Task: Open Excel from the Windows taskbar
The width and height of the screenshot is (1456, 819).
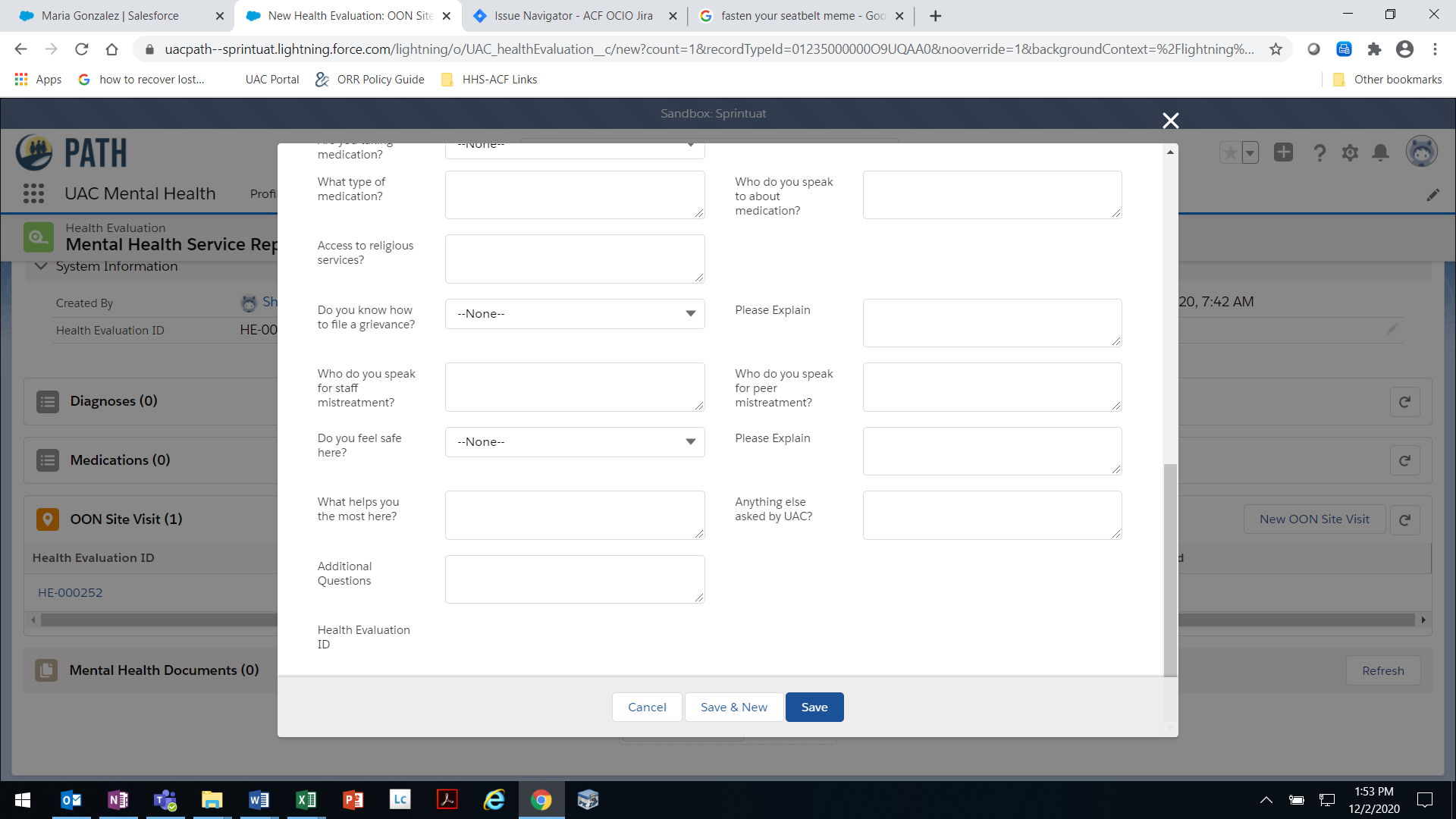Action: coord(306,800)
